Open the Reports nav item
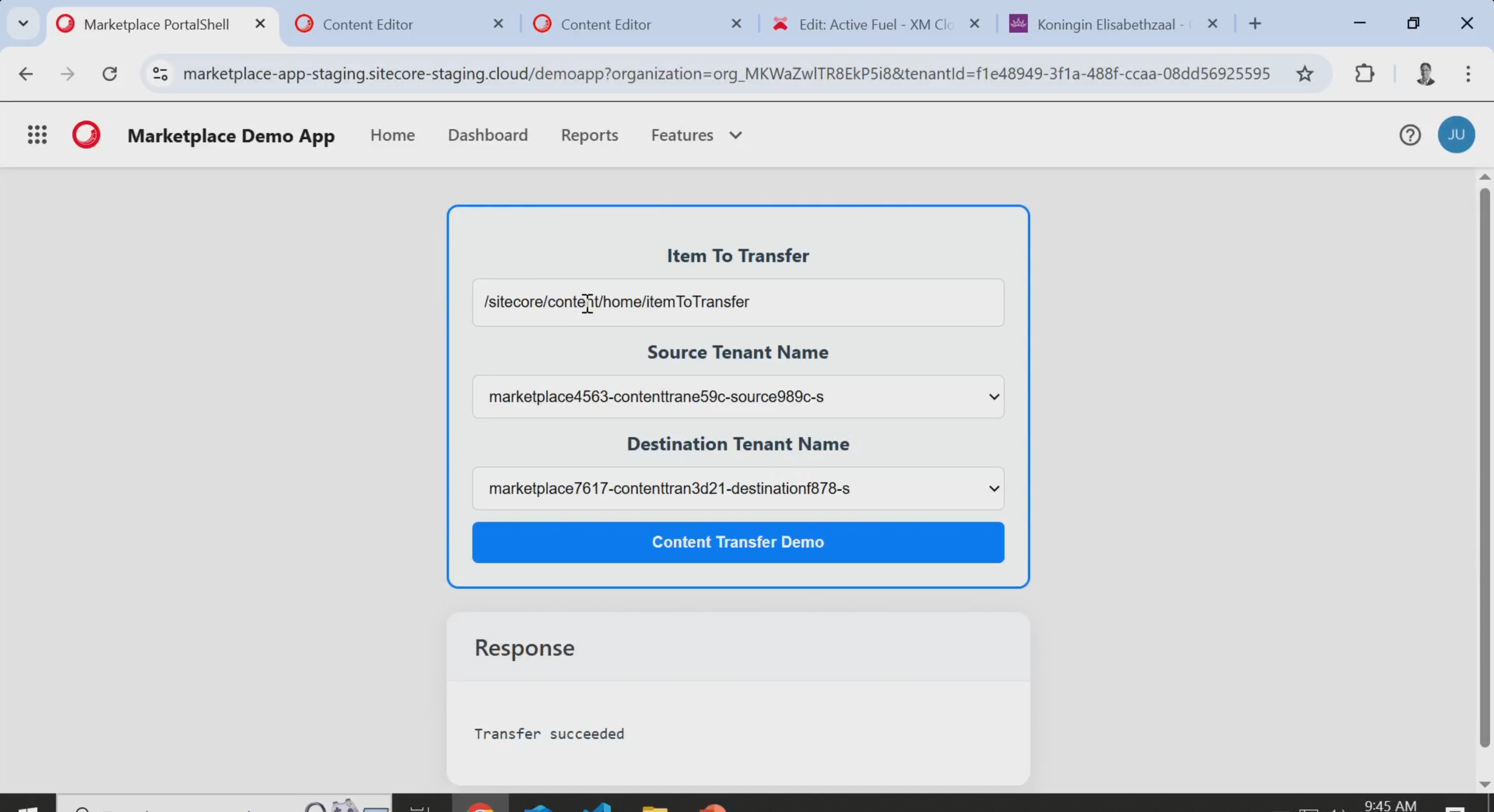Image resolution: width=1494 pixels, height=812 pixels. tap(589, 135)
